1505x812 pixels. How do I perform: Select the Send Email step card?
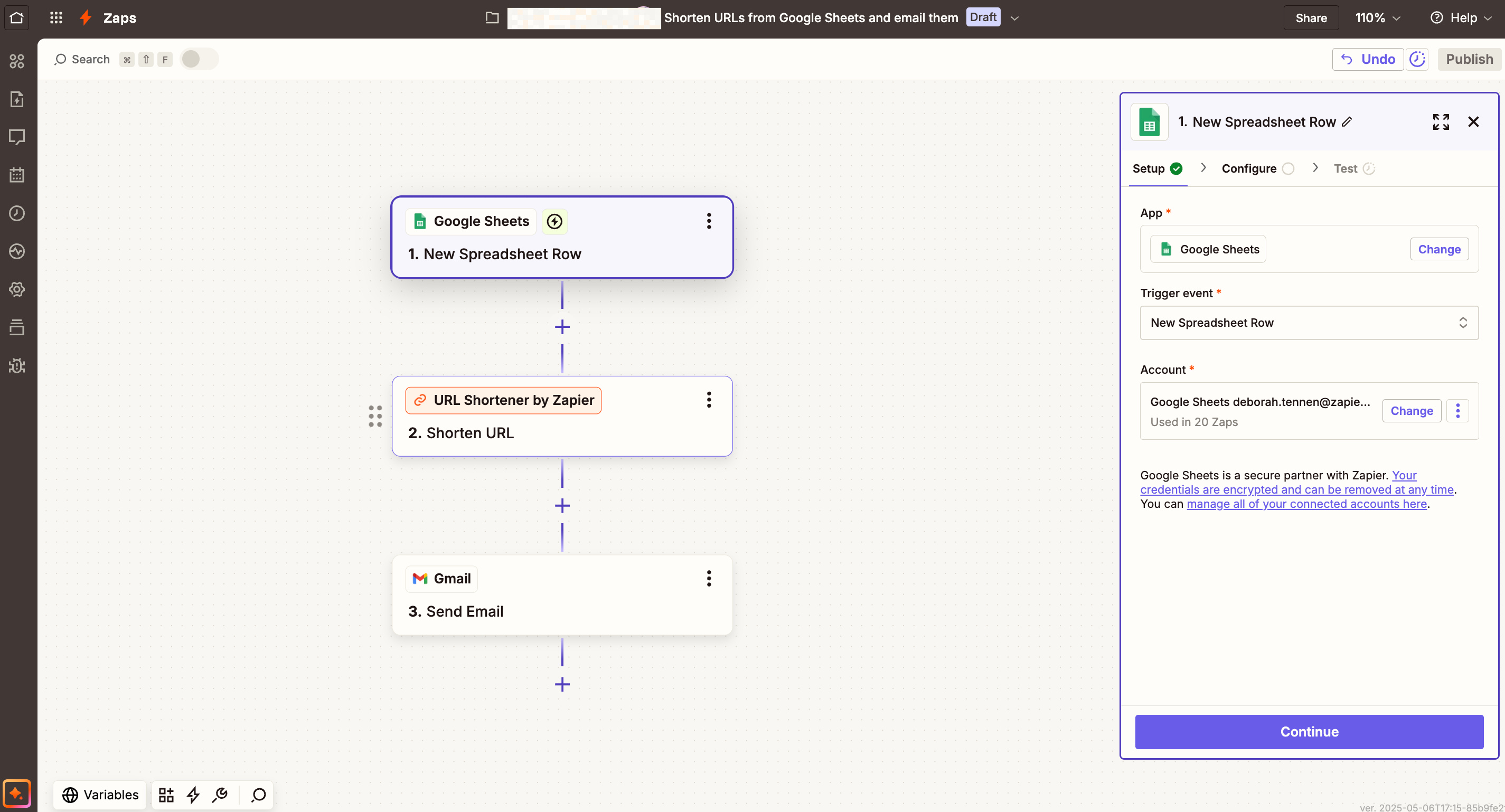pos(561,594)
